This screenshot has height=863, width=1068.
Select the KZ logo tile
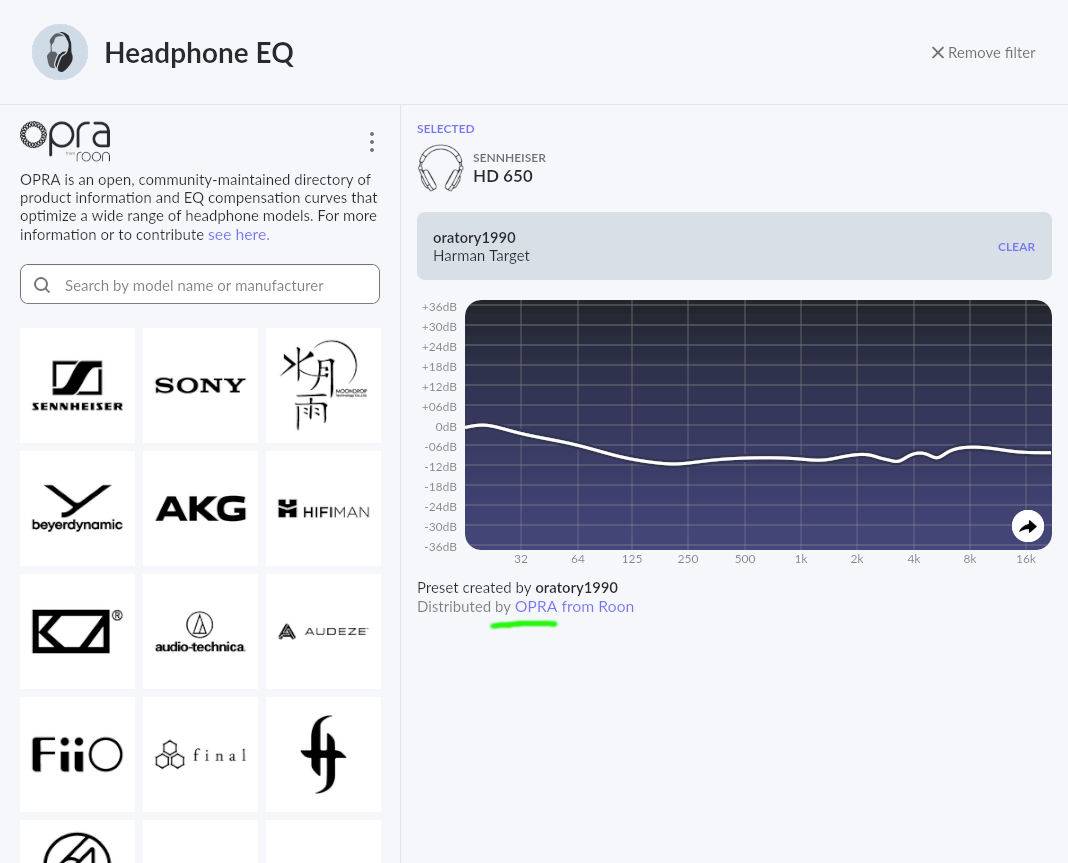point(77,631)
